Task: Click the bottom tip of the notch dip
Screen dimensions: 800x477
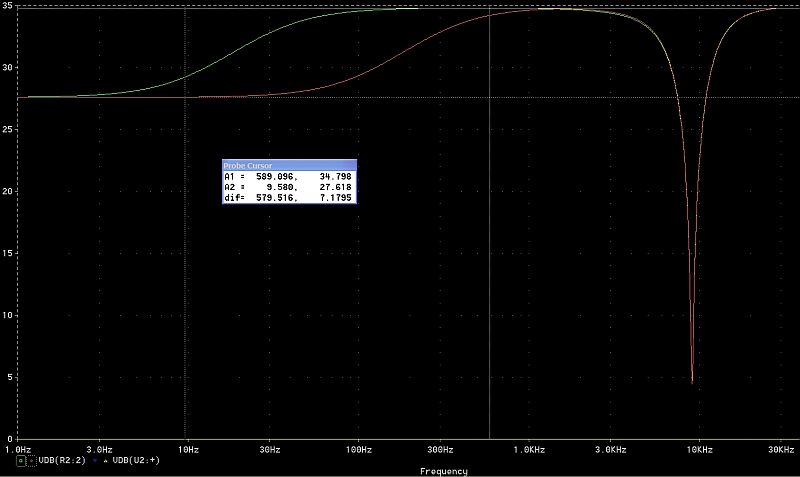Action: click(x=692, y=382)
